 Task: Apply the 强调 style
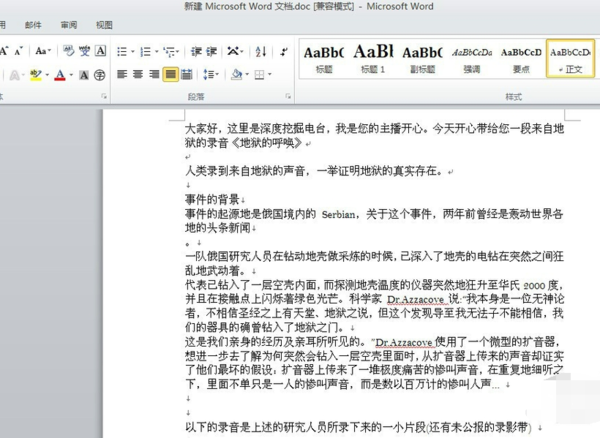tap(472, 59)
